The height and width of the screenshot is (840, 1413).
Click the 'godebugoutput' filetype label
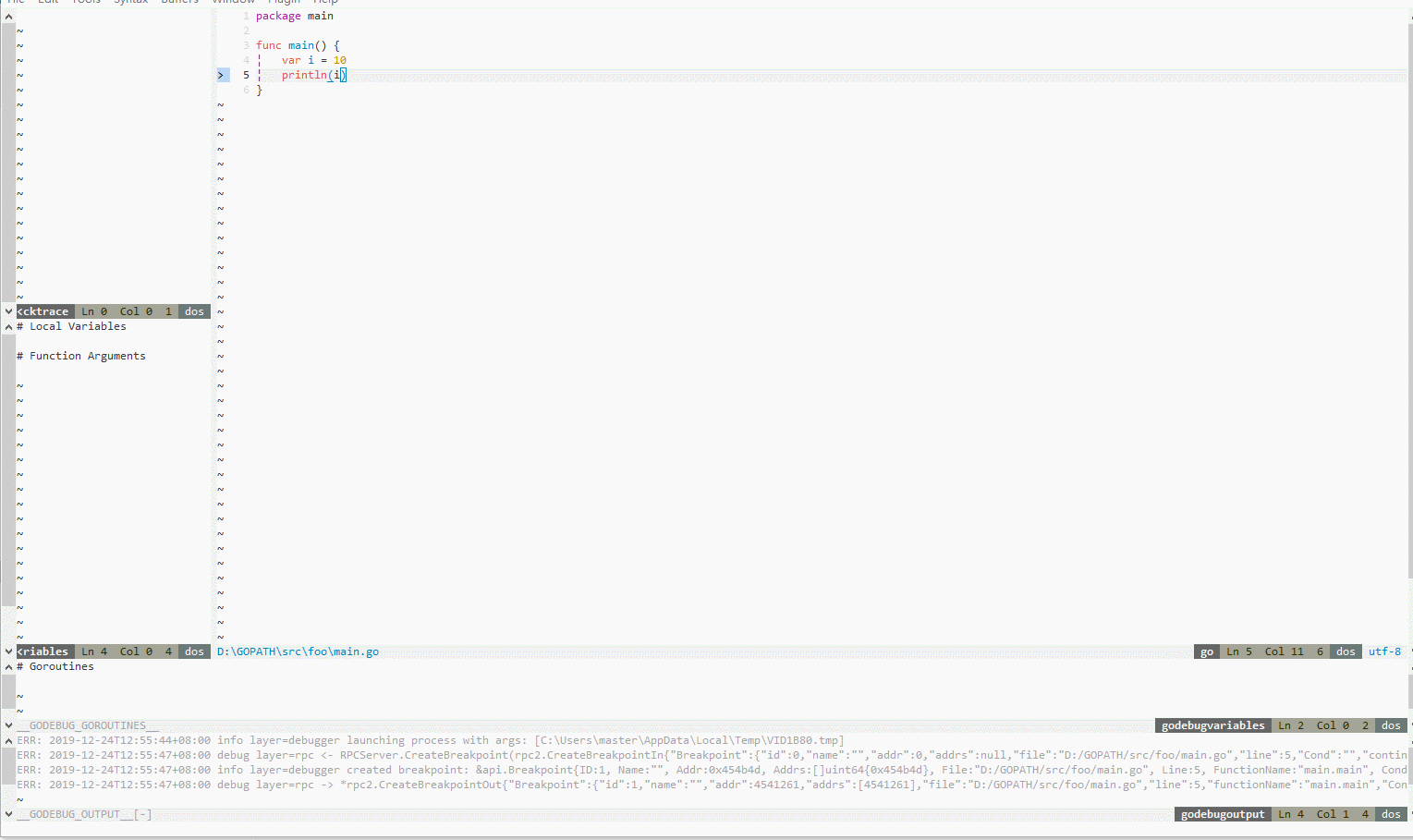(1223, 814)
